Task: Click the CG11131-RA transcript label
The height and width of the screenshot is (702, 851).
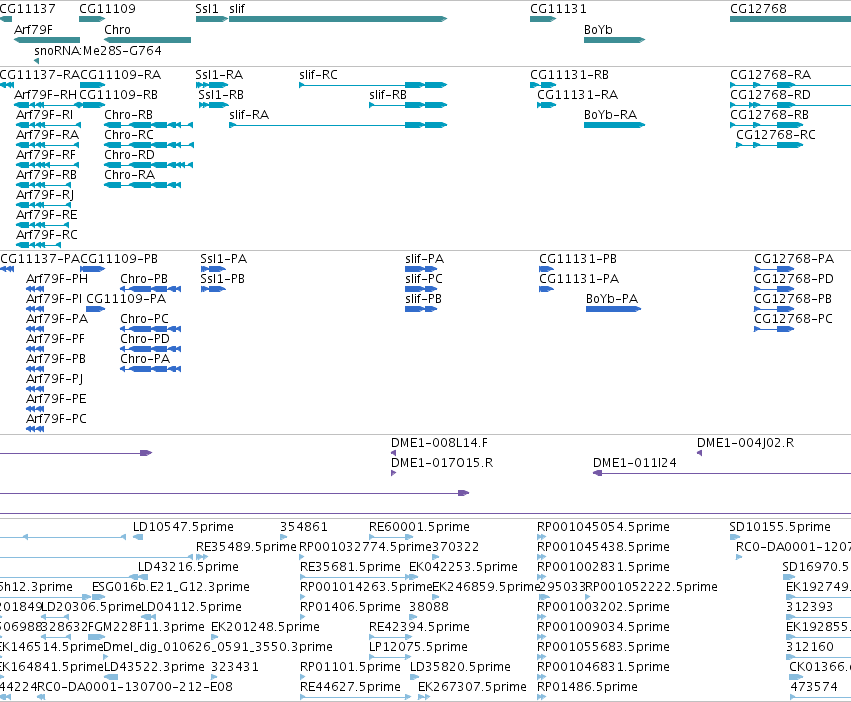Action: [577, 95]
